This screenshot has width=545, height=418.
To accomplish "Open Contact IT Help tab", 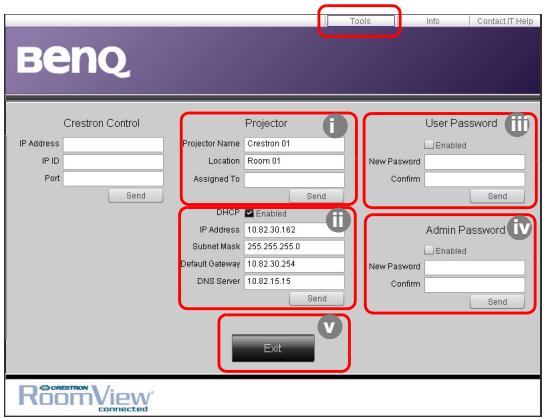I will point(505,21).
